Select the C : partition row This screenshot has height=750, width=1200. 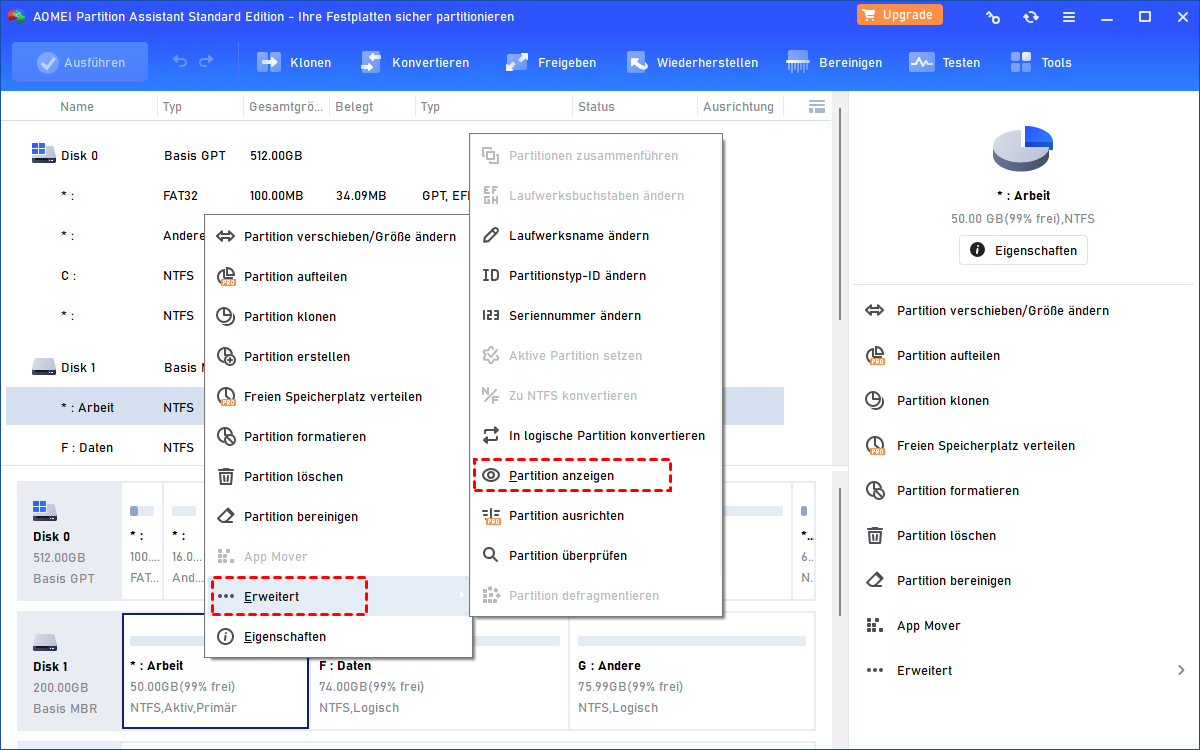(x=106, y=276)
